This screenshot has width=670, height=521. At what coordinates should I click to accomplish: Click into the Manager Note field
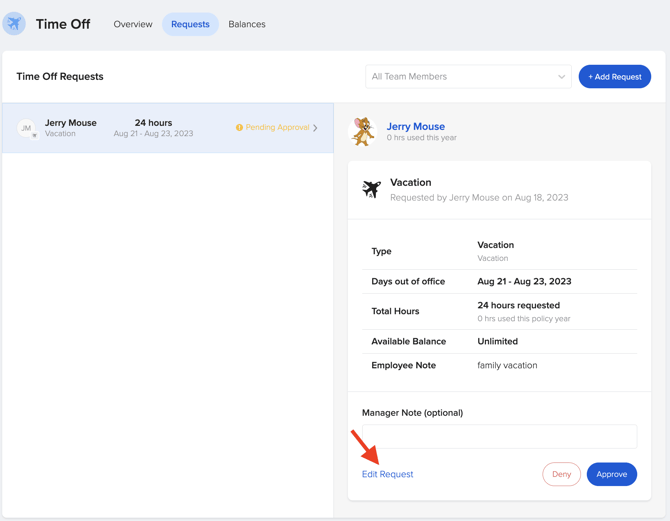click(499, 436)
